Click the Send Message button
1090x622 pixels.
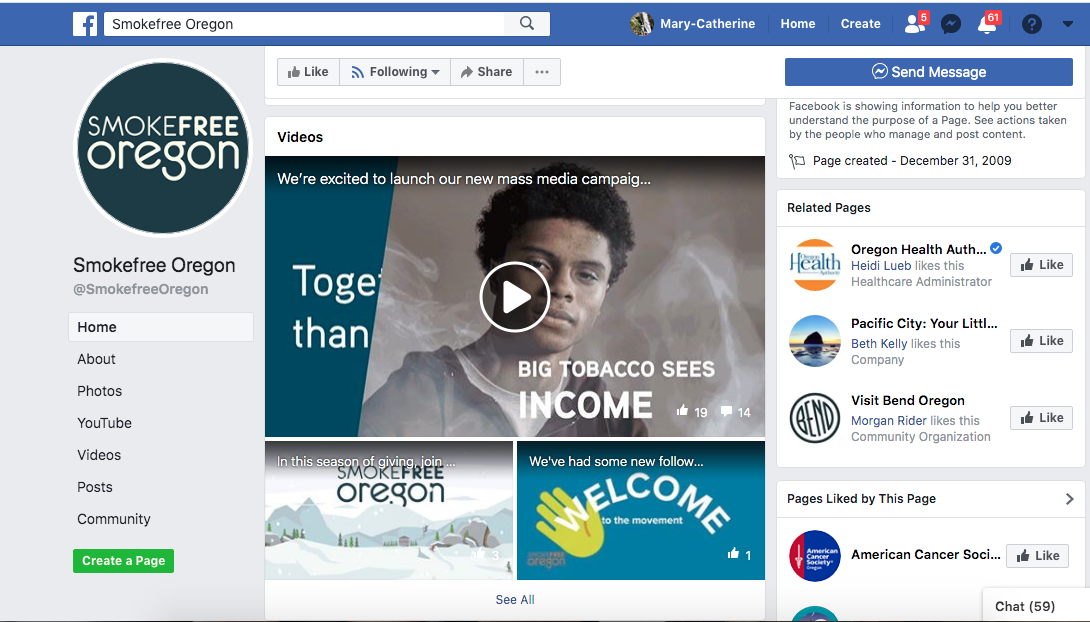point(929,72)
